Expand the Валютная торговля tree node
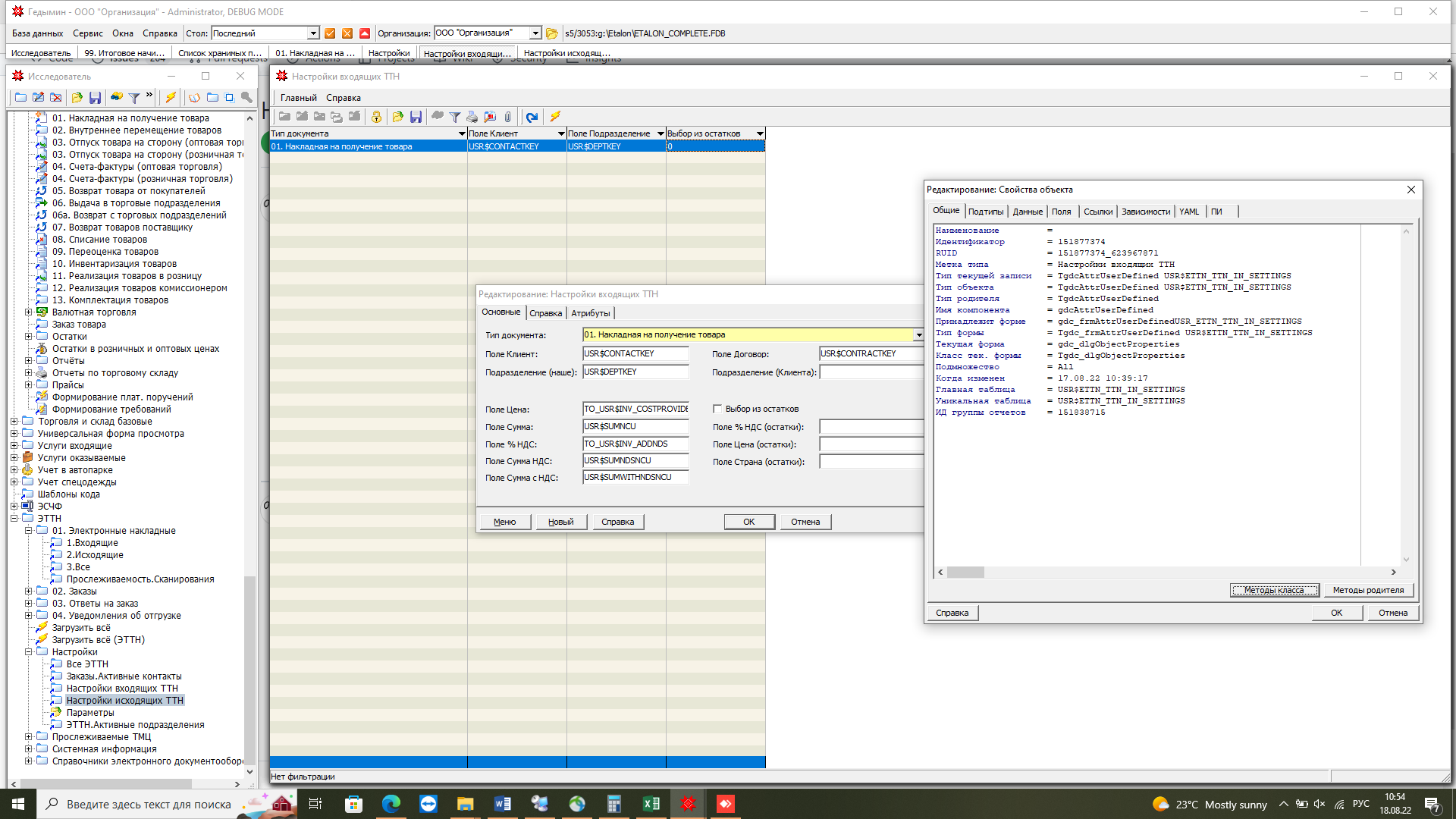 [x=29, y=312]
